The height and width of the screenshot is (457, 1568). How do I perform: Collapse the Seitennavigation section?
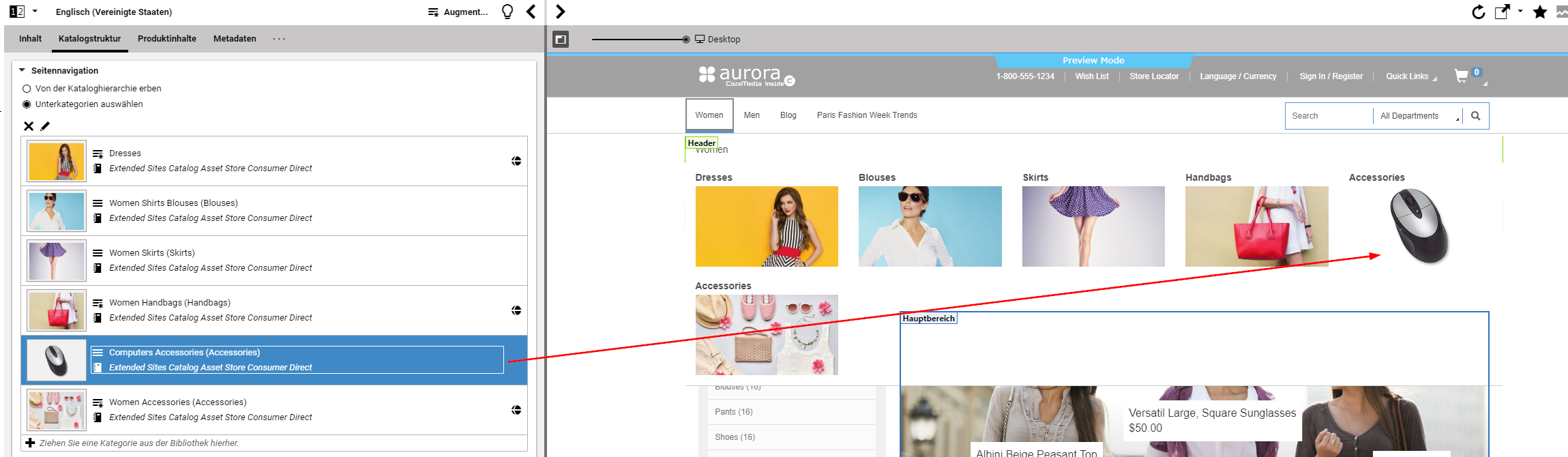(x=23, y=70)
